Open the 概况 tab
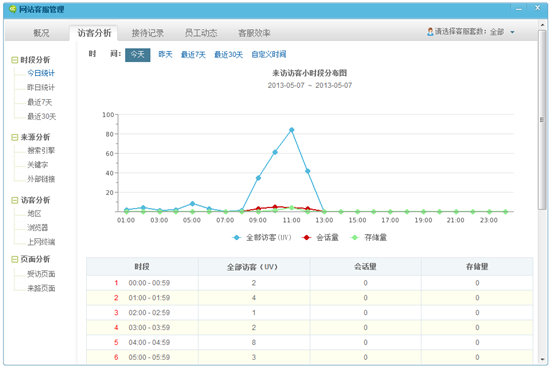 pos(41,33)
